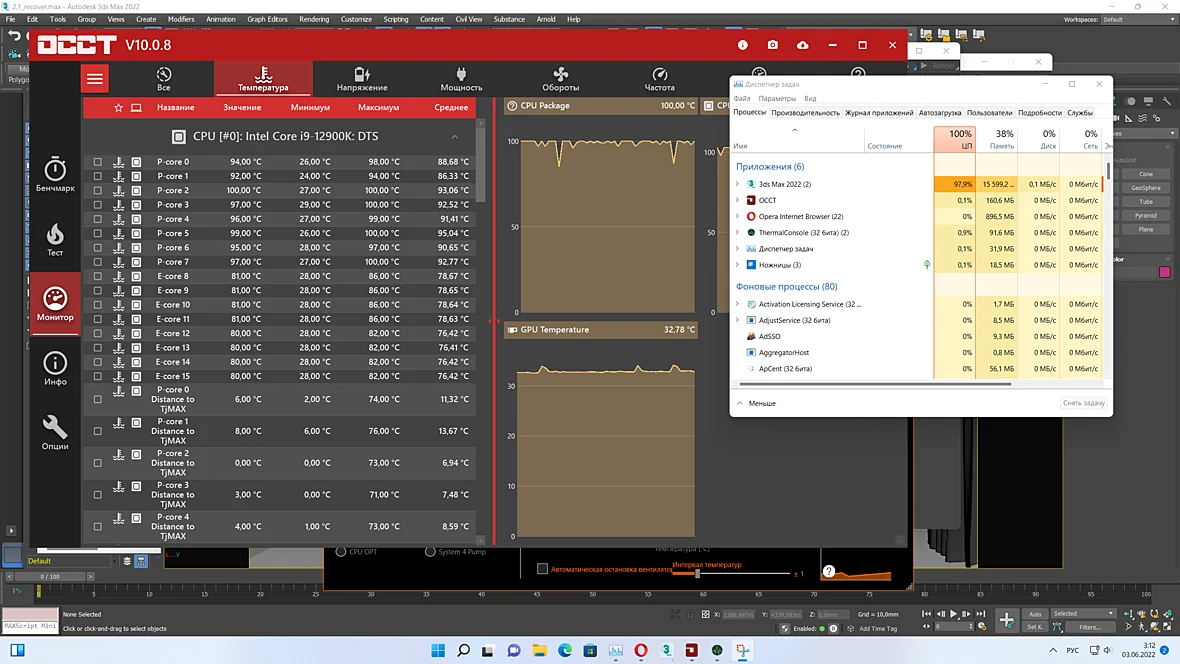Click the Cone primitive button
This screenshot has width=1180, height=664.
(1145, 174)
